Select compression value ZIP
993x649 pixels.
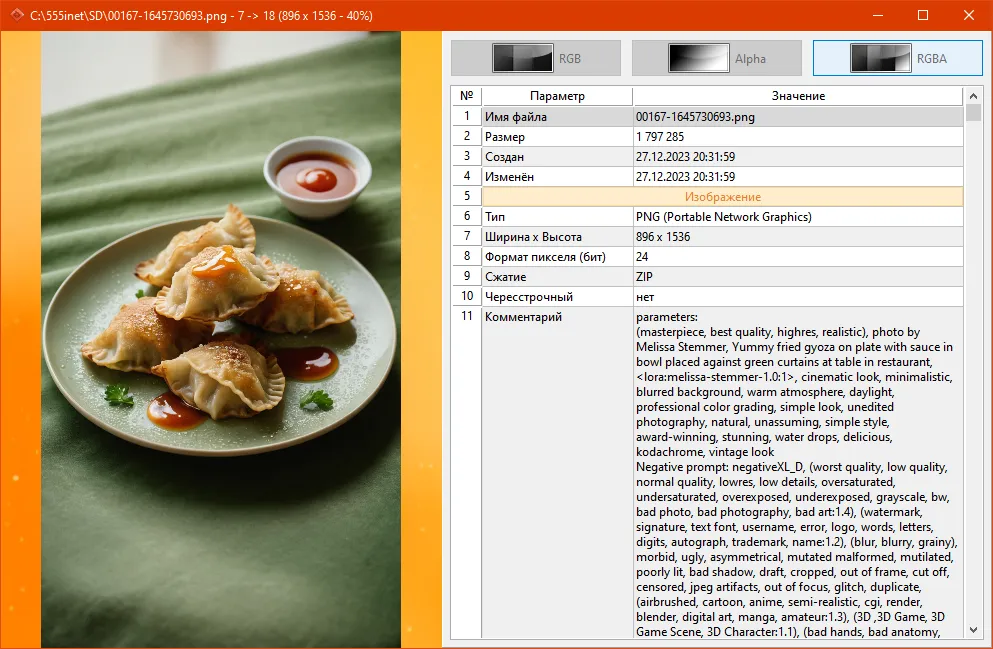click(x=798, y=277)
